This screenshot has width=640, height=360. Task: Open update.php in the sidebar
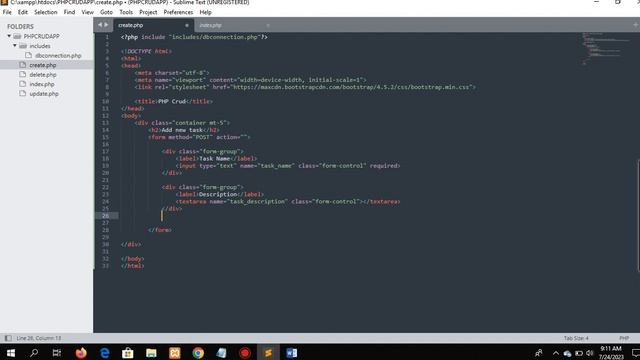click(44, 93)
